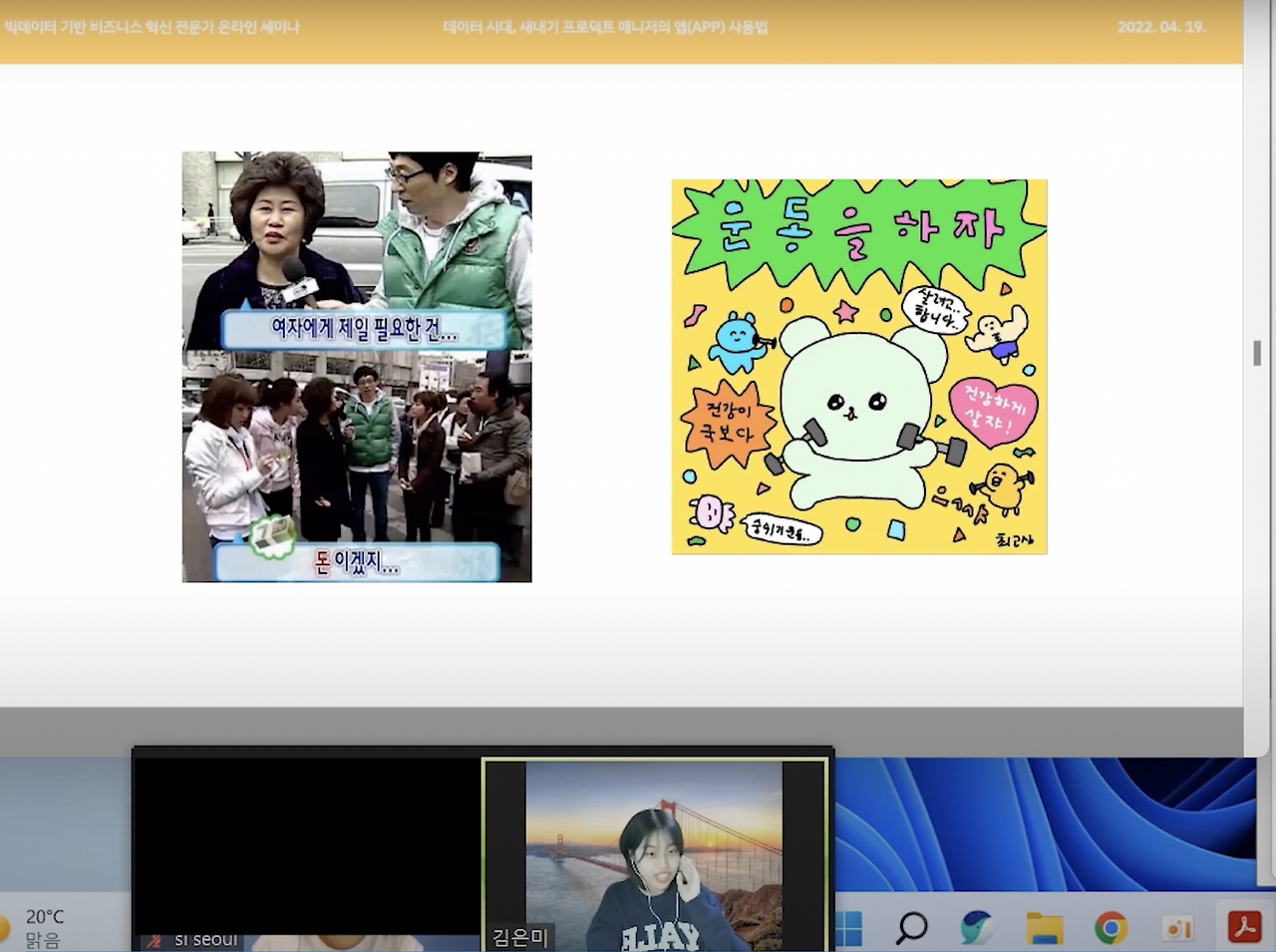1276x952 pixels.
Task: Click the 운동을 하자 cartoon illustration
Action: (x=859, y=367)
